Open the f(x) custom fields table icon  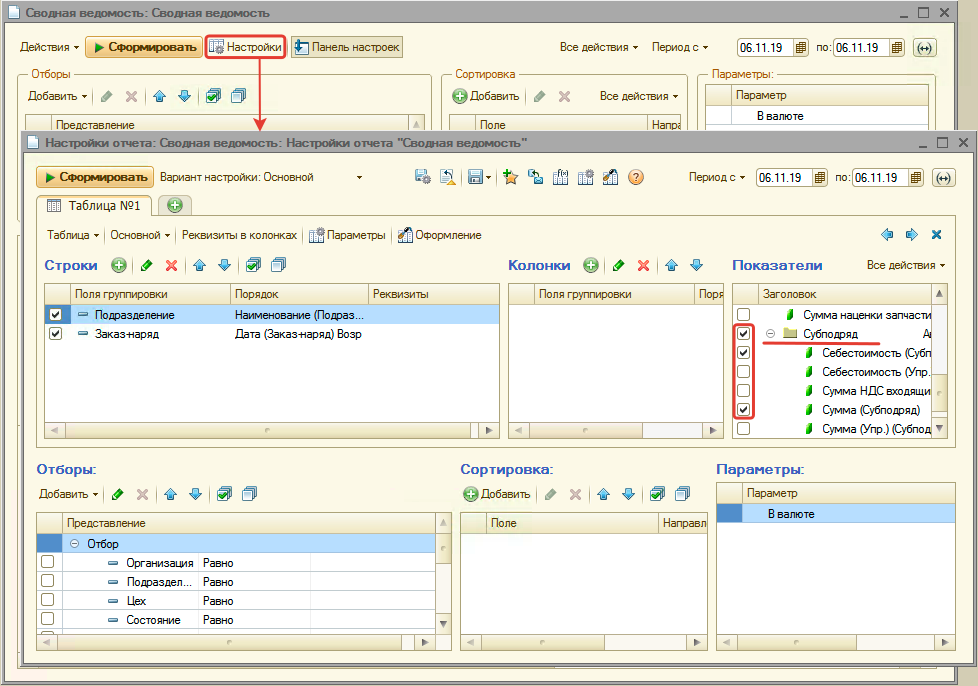[x=560, y=177]
